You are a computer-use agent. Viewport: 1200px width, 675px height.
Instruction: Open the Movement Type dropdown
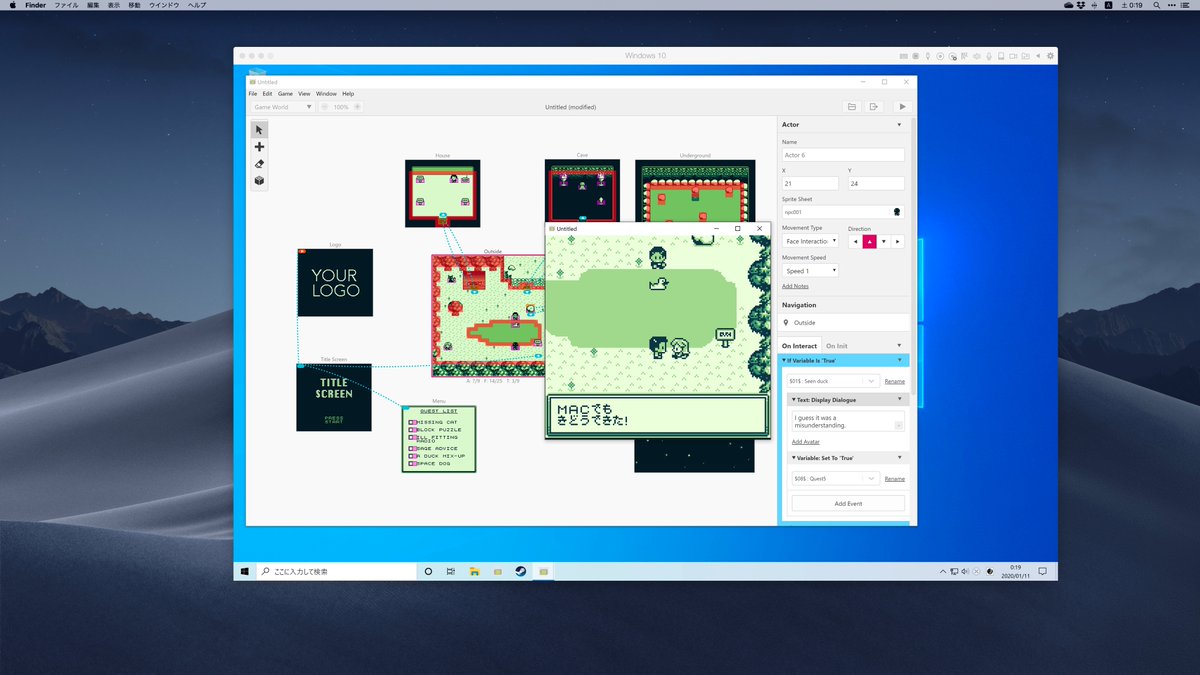tap(810, 241)
